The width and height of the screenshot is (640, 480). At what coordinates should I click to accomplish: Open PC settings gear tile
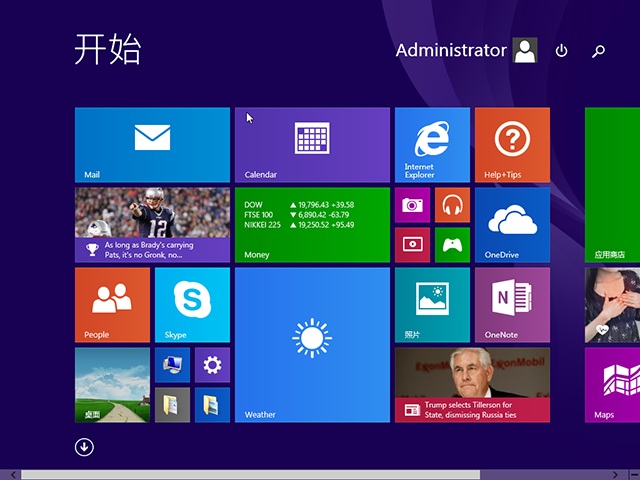[212, 365]
